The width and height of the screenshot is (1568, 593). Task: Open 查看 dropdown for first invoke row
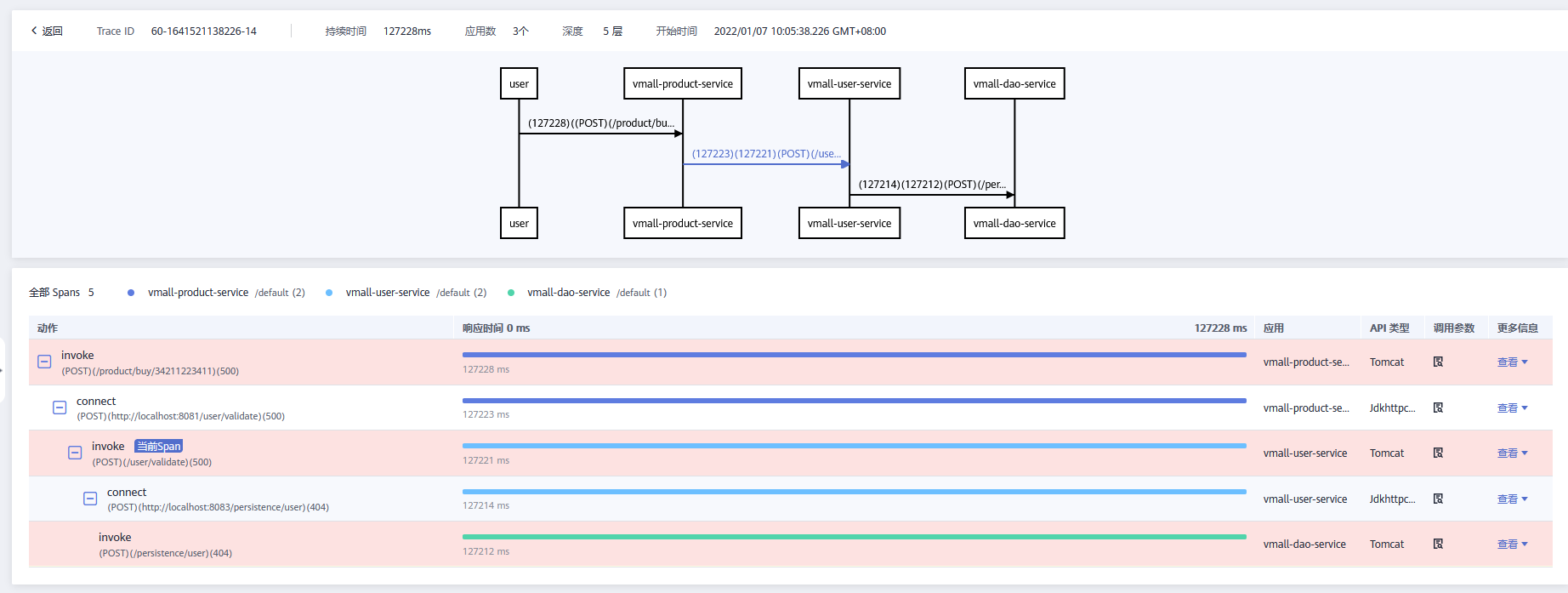(1512, 362)
